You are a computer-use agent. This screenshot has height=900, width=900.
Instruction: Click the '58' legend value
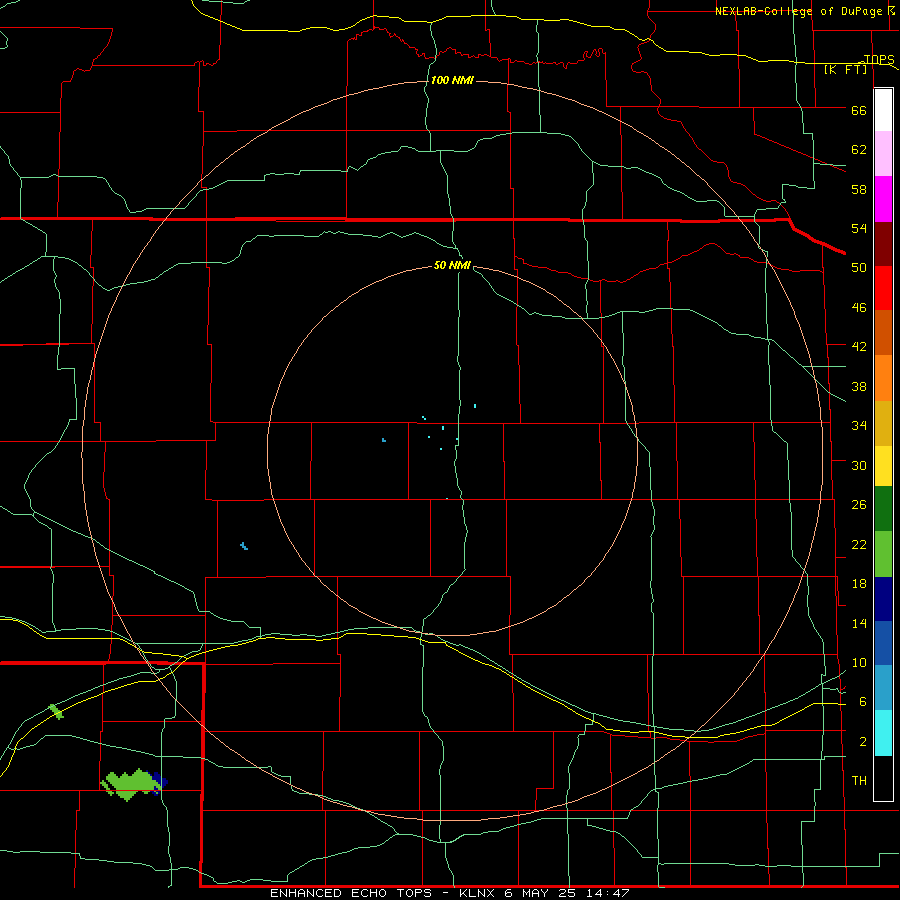pos(859,189)
